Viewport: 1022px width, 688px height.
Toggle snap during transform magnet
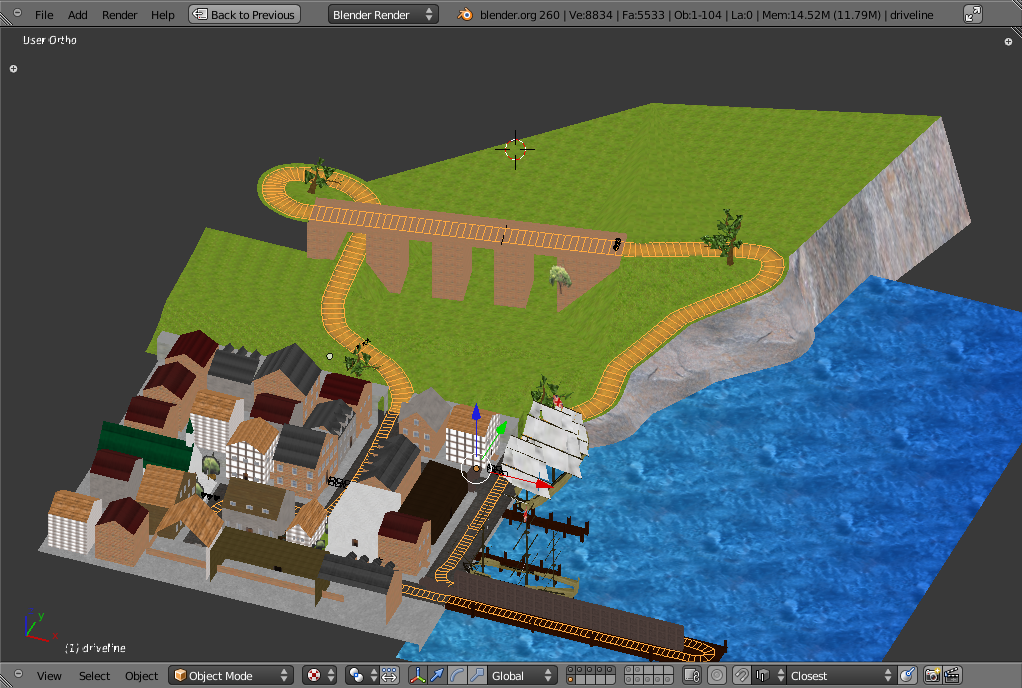(741, 676)
